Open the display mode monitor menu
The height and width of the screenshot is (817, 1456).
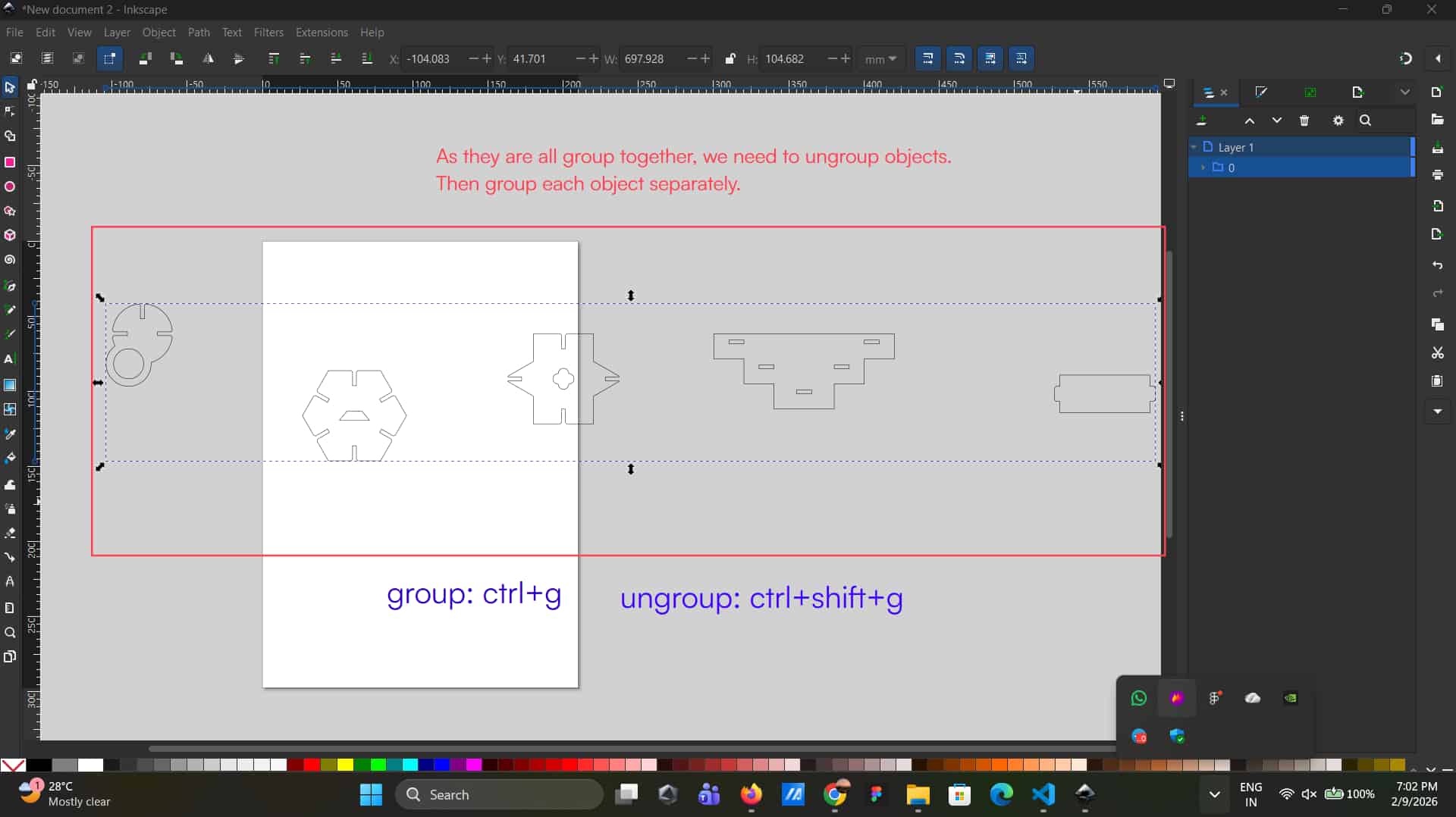click(1169, 83)
